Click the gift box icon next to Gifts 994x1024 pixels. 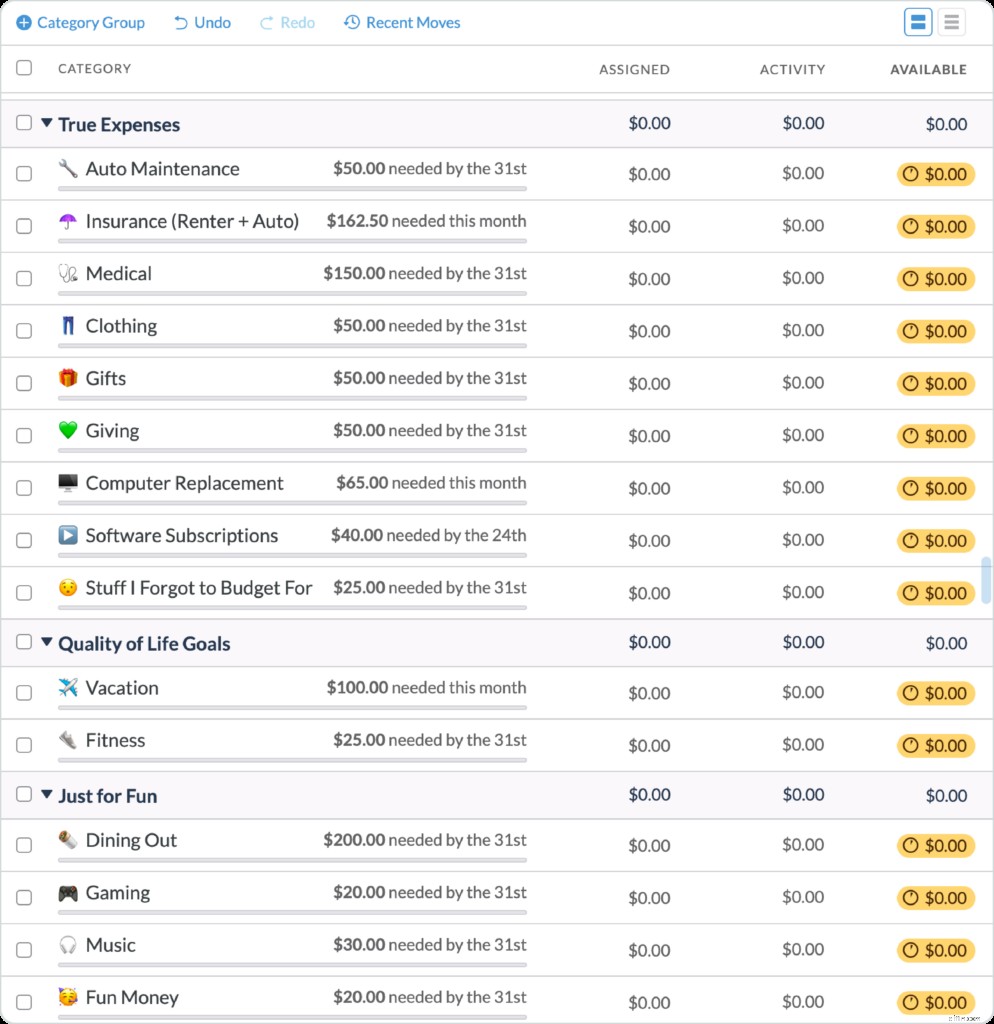69,378
